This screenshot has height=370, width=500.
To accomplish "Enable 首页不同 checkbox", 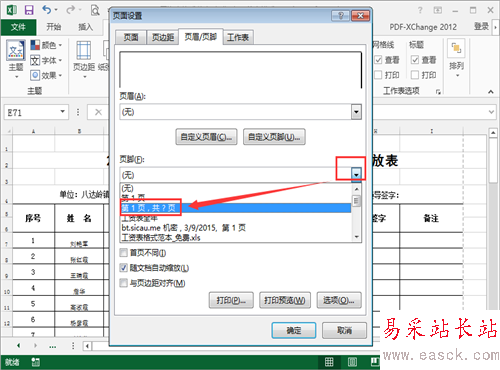I will tap(124, 253).
